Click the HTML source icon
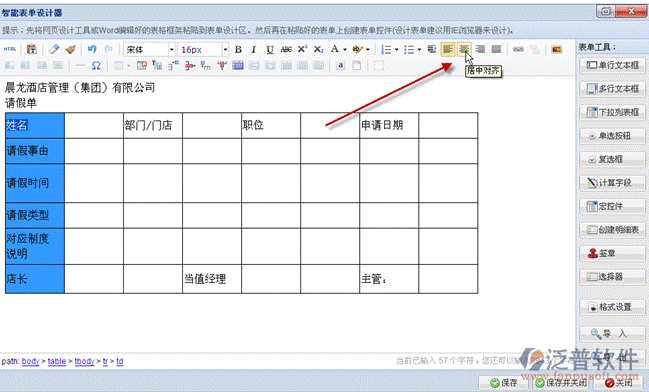649x392 pixels. pyautogui.click(x=10, y=49)
